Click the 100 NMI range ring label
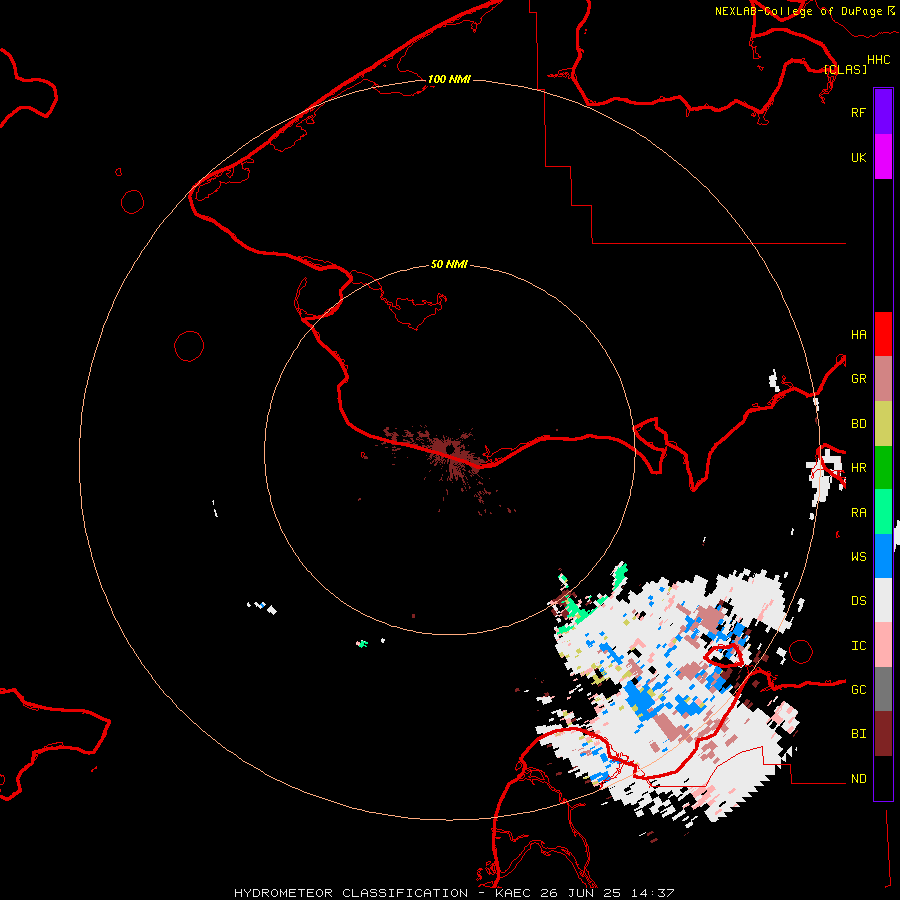This screenshot has width=900, height=900. click(x=449, y=79)
